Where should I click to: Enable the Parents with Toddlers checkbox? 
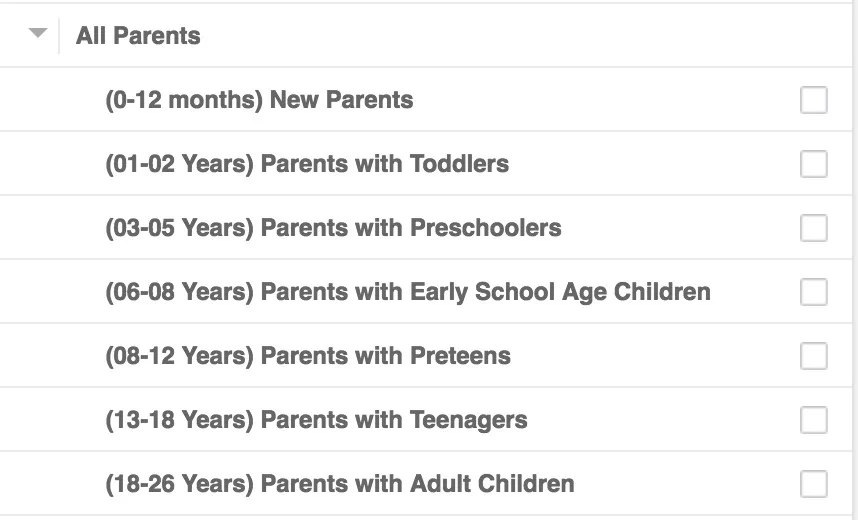coord(814,164)
